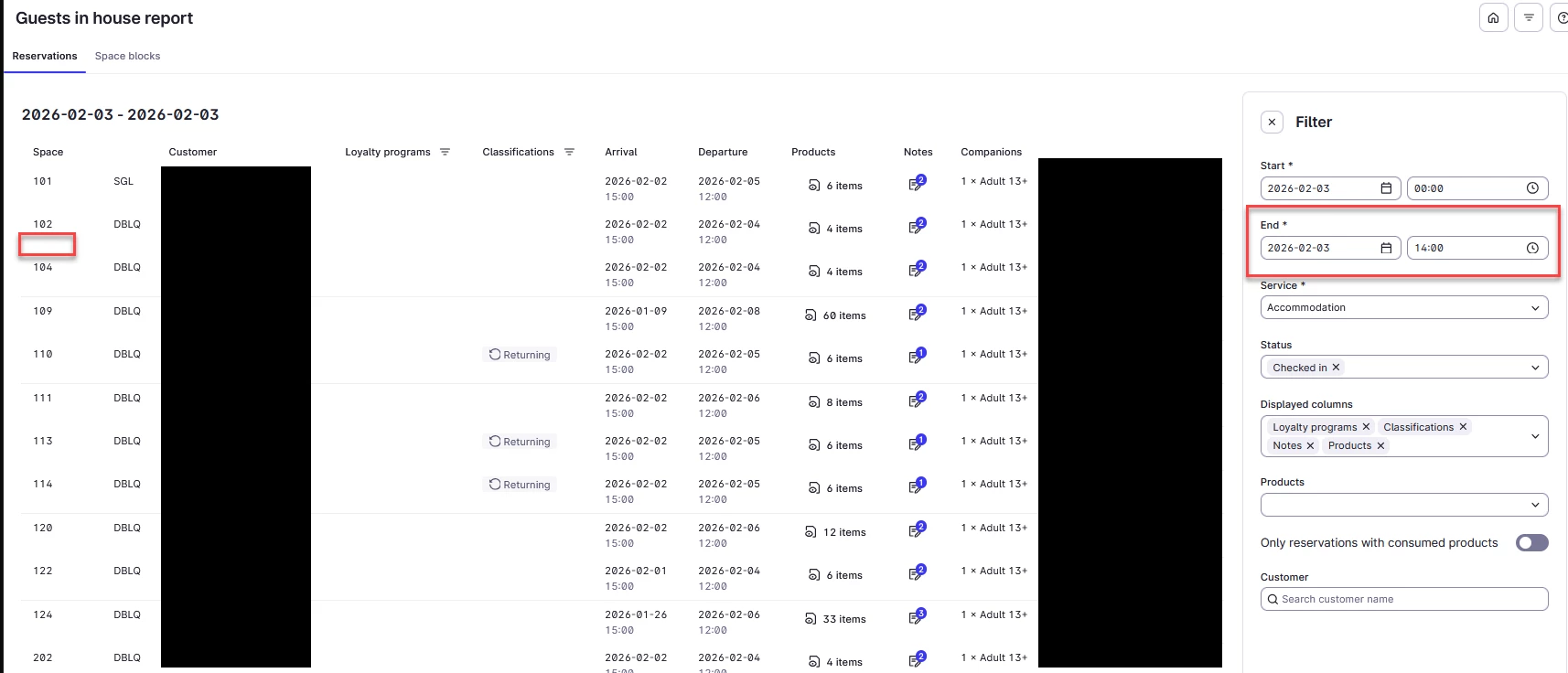Click Returning tag on space 113
This screenshot has width=1568, height=673.
tap(520, 442)
